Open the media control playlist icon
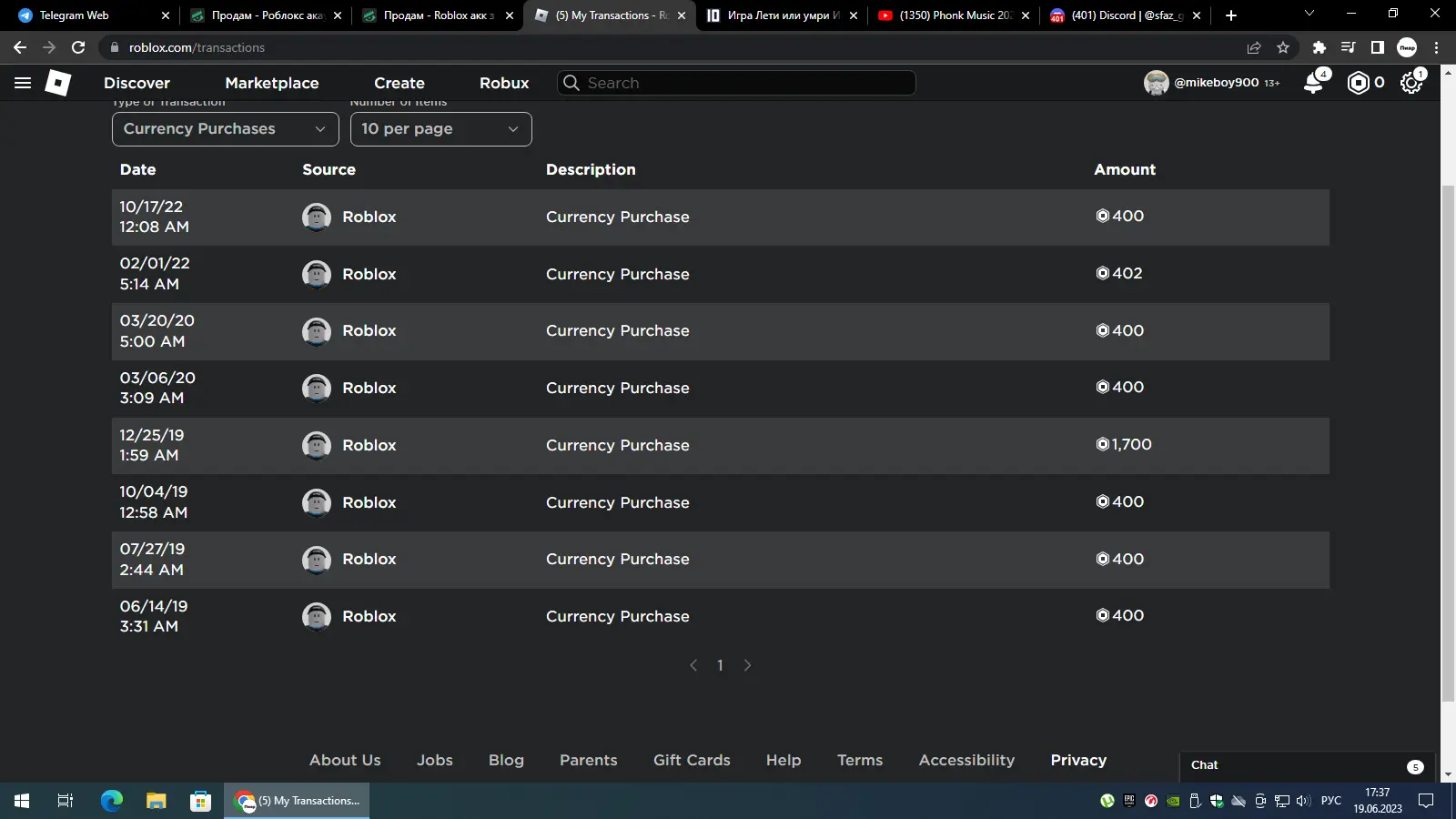Image resolution: width=1456 pixels, height=819 pixels. click(1348, 47)
